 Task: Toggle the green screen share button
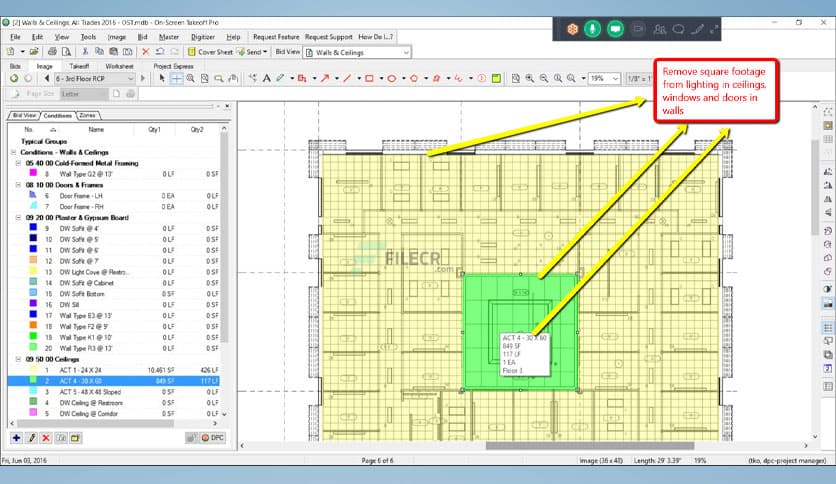click(615, 29)
